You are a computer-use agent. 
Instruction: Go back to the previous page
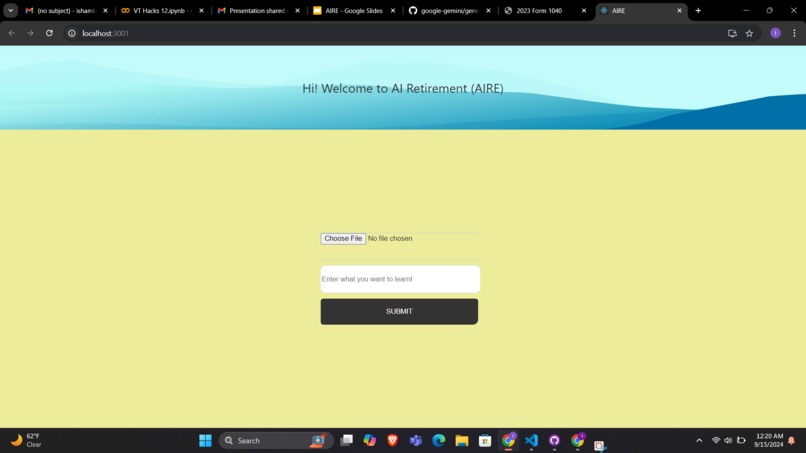coord(12,33)
